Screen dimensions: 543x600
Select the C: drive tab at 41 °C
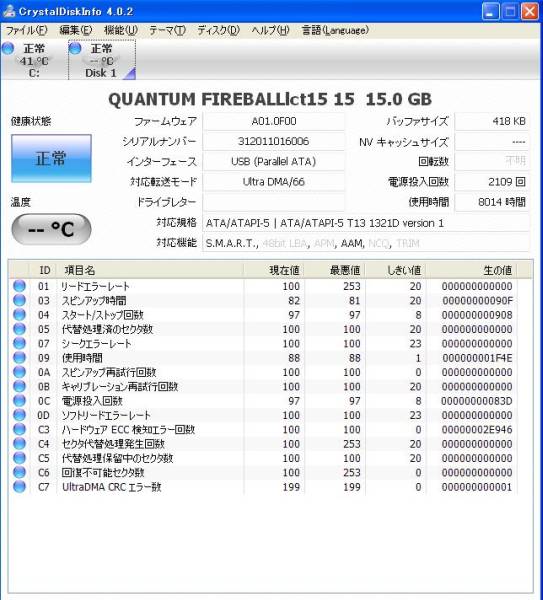(x=34, y=60)
